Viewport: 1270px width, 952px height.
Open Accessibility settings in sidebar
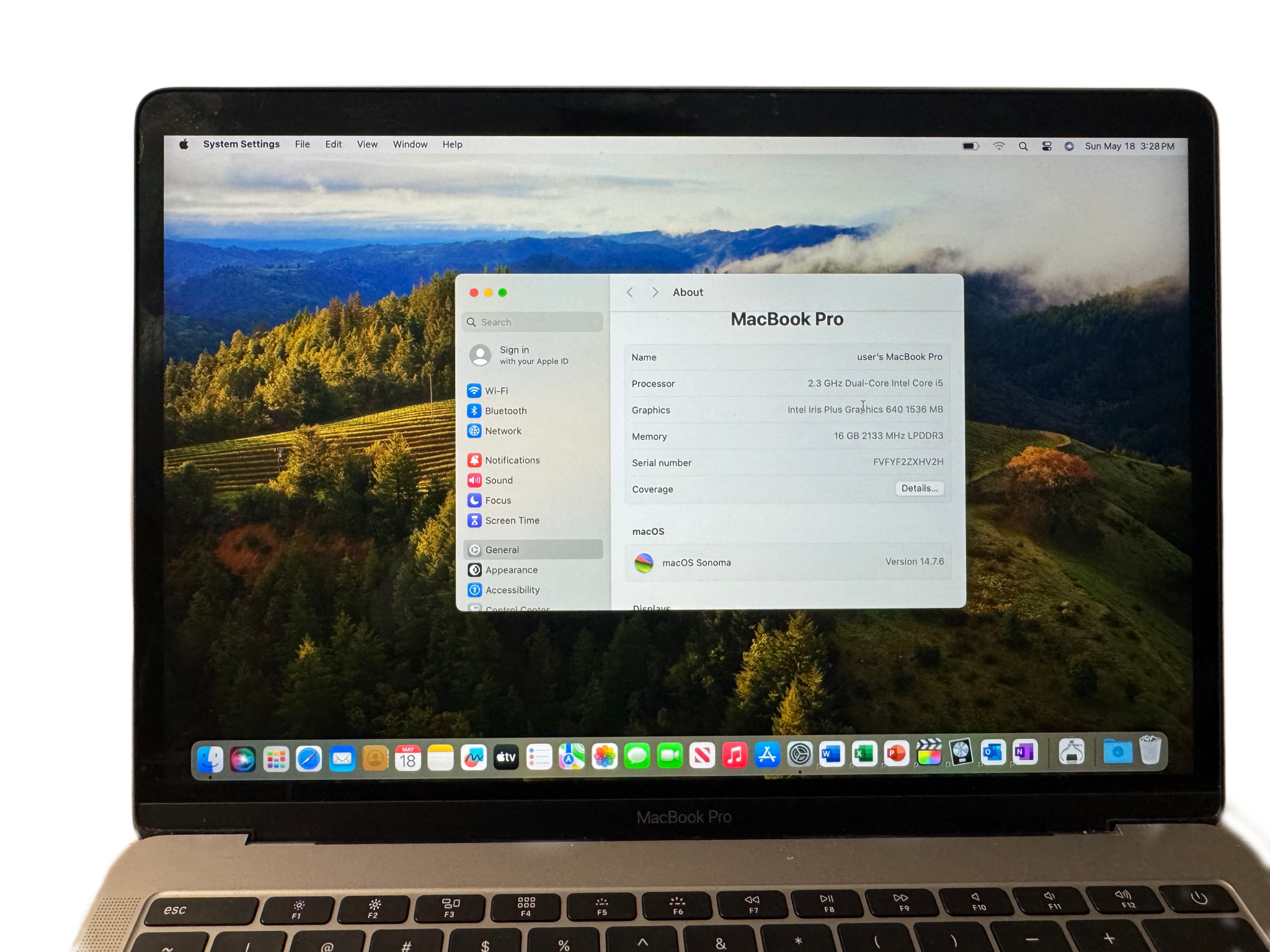coord(533,590)
